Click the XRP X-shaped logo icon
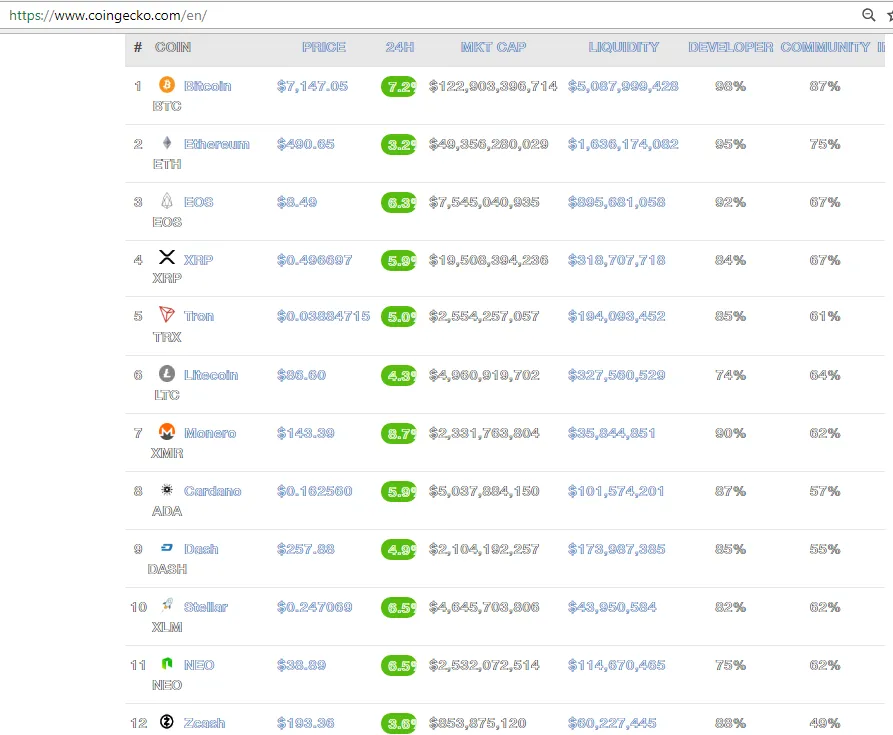 (167, 257)
